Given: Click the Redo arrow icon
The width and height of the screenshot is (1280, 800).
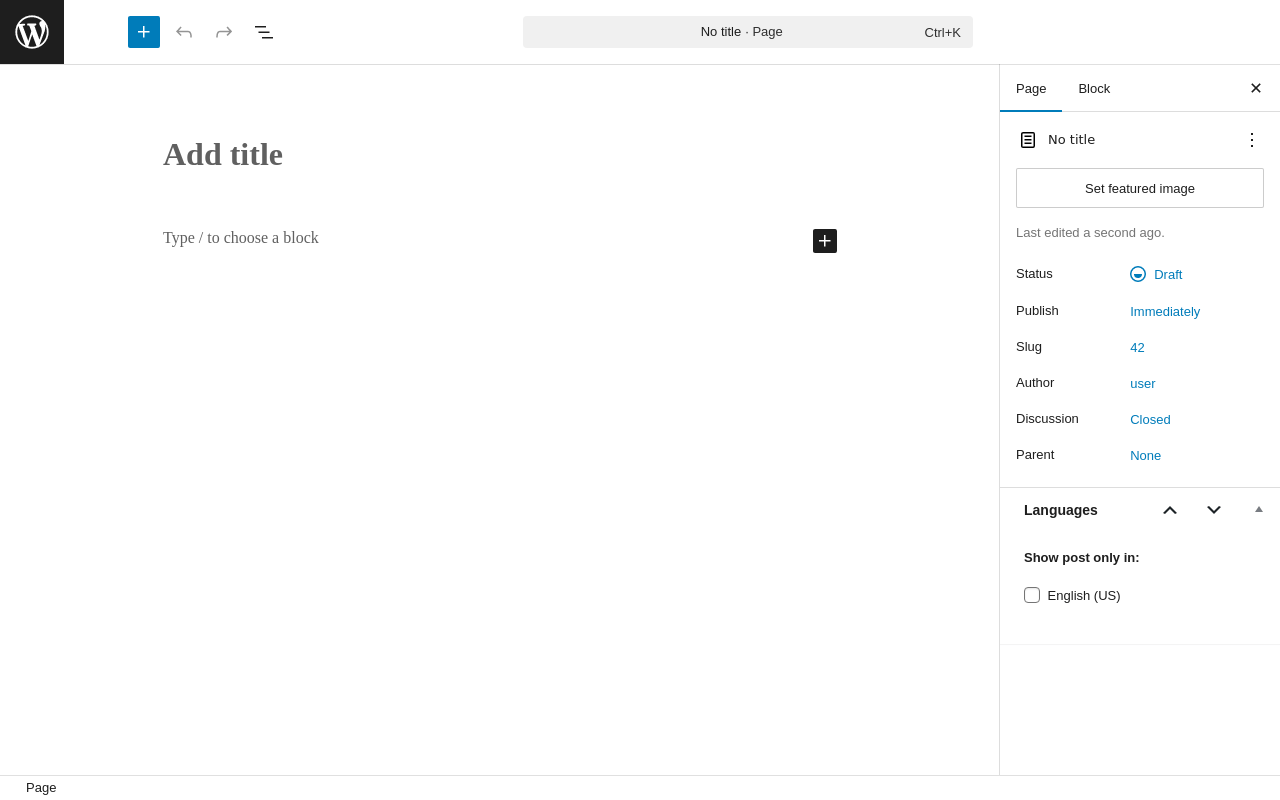Looking at the screenshot, I should click(224, 32).
